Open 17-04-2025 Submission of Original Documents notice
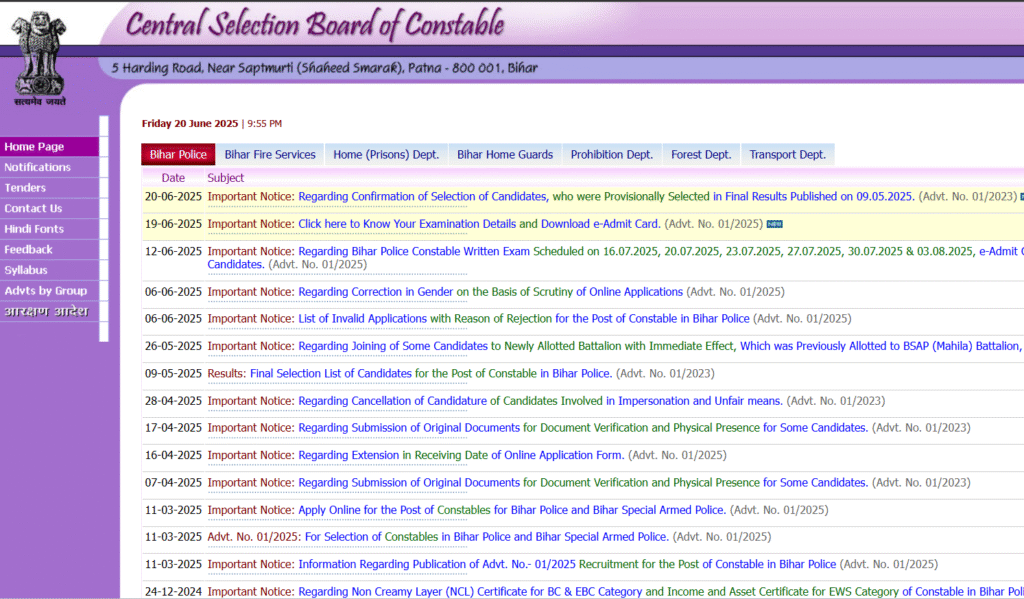The width and height of the screenshot is (1024, 599). coord(583,428)
